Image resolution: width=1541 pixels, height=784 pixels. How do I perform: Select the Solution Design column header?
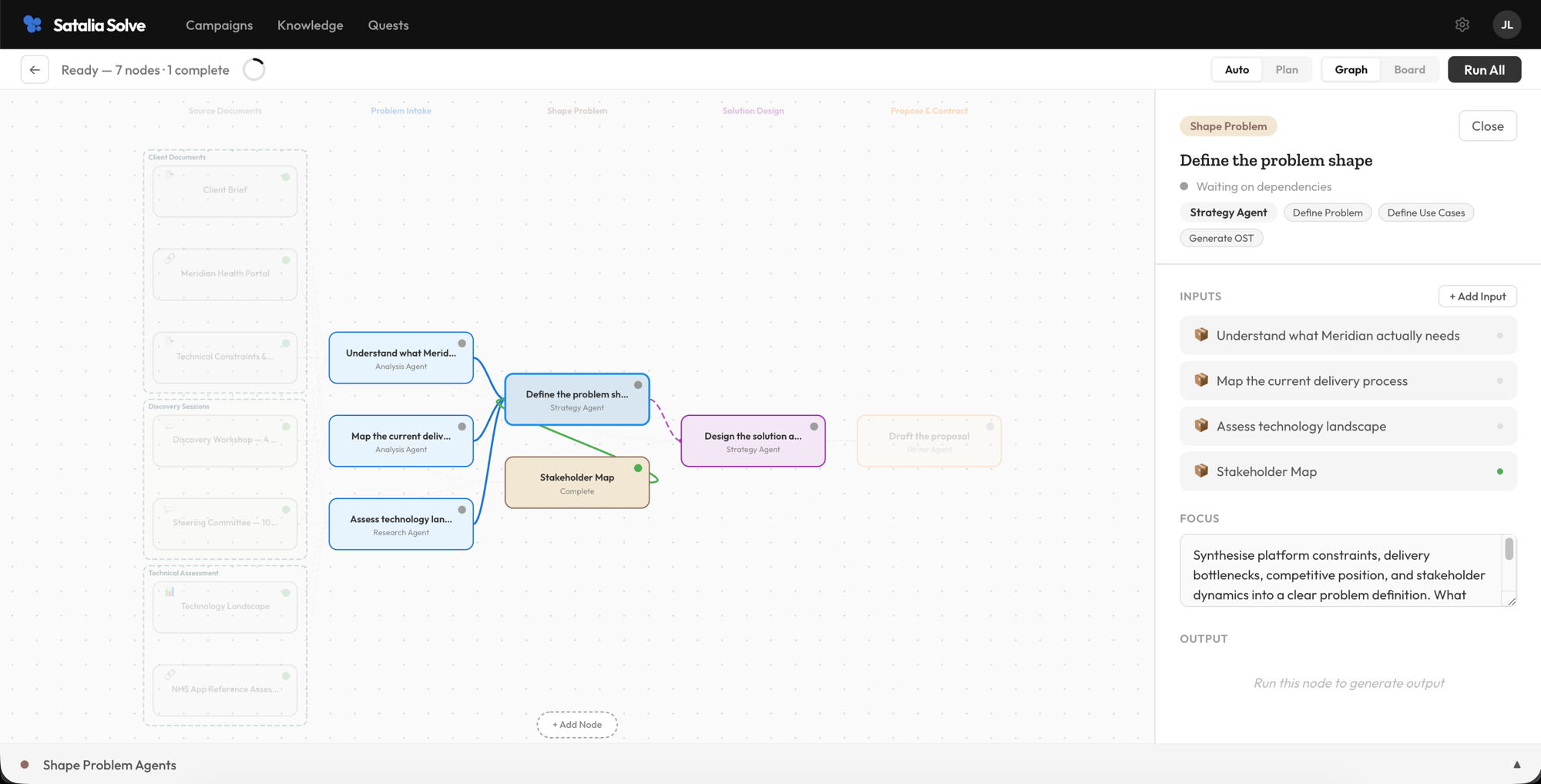[x=753, y=111]
